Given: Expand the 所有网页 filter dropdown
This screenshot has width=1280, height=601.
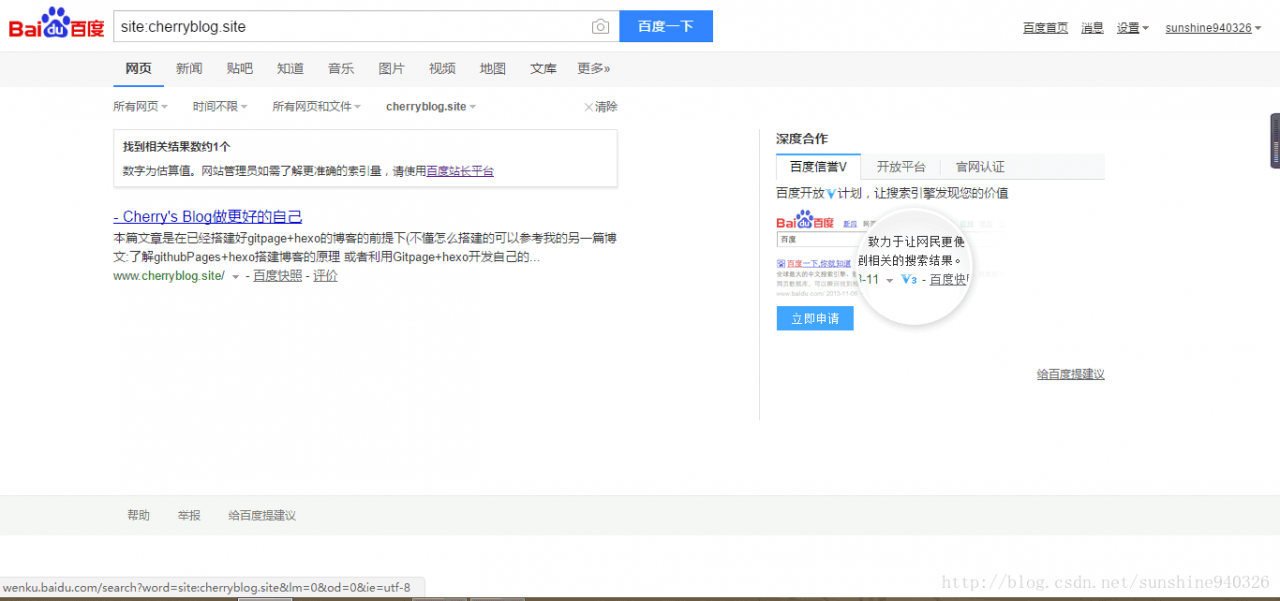Looking at the screenshot, I should pyautogui.click(x=140, y=107).
